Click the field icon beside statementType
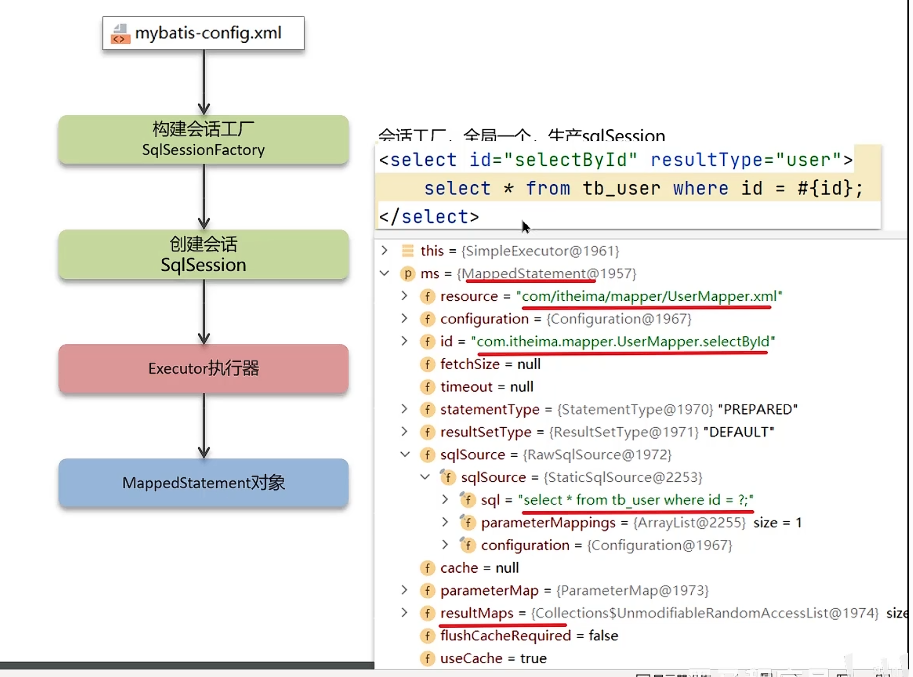Viewport: 913px width, 677px height. 427,410
